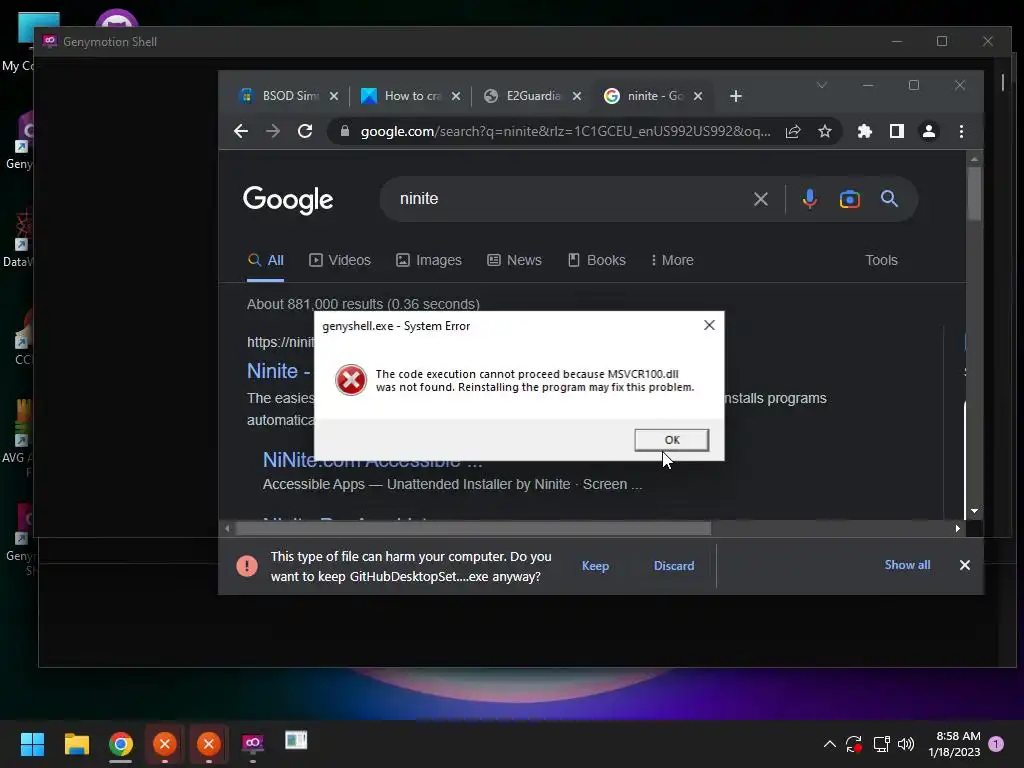1024x768 pixels.
Task: Open the clock showing 8:58 AM
Action: pyautogui.click(x=954, y=744)
